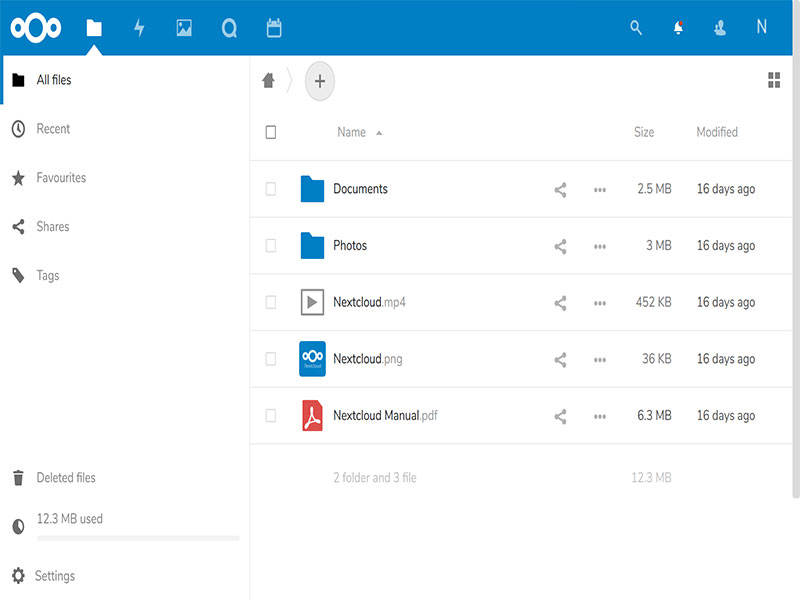Open the Gallery app in top bar
Screen dimensions: 800x600
(184, 28)
